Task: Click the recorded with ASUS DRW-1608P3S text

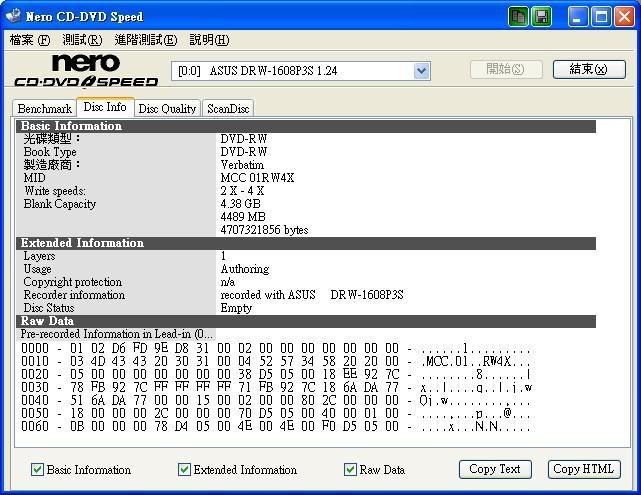Action: [x=312, y=295]
